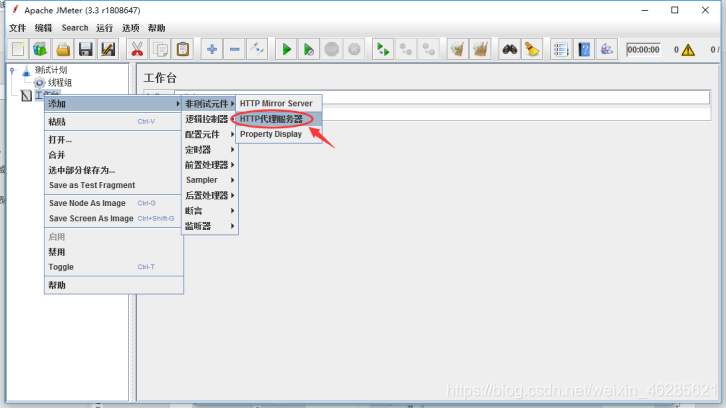Expand the 前置处理器 submenu
This screenshot has width=726, height=409.
click(x=210, y=165)
